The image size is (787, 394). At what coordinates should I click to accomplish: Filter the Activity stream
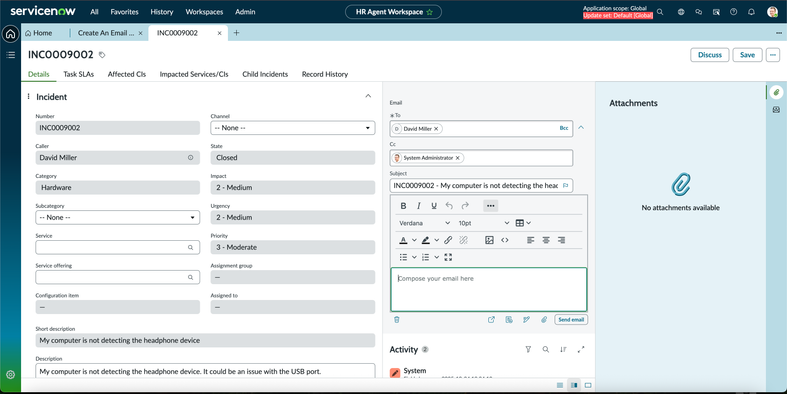pyautogui.click(x=528, y=349)
